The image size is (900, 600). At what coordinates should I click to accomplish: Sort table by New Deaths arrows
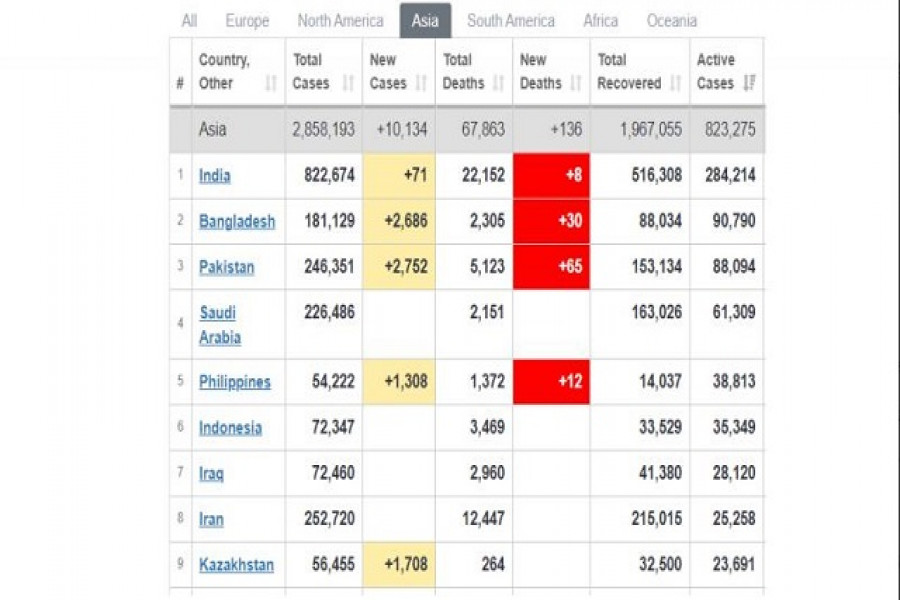pos(578,84)
